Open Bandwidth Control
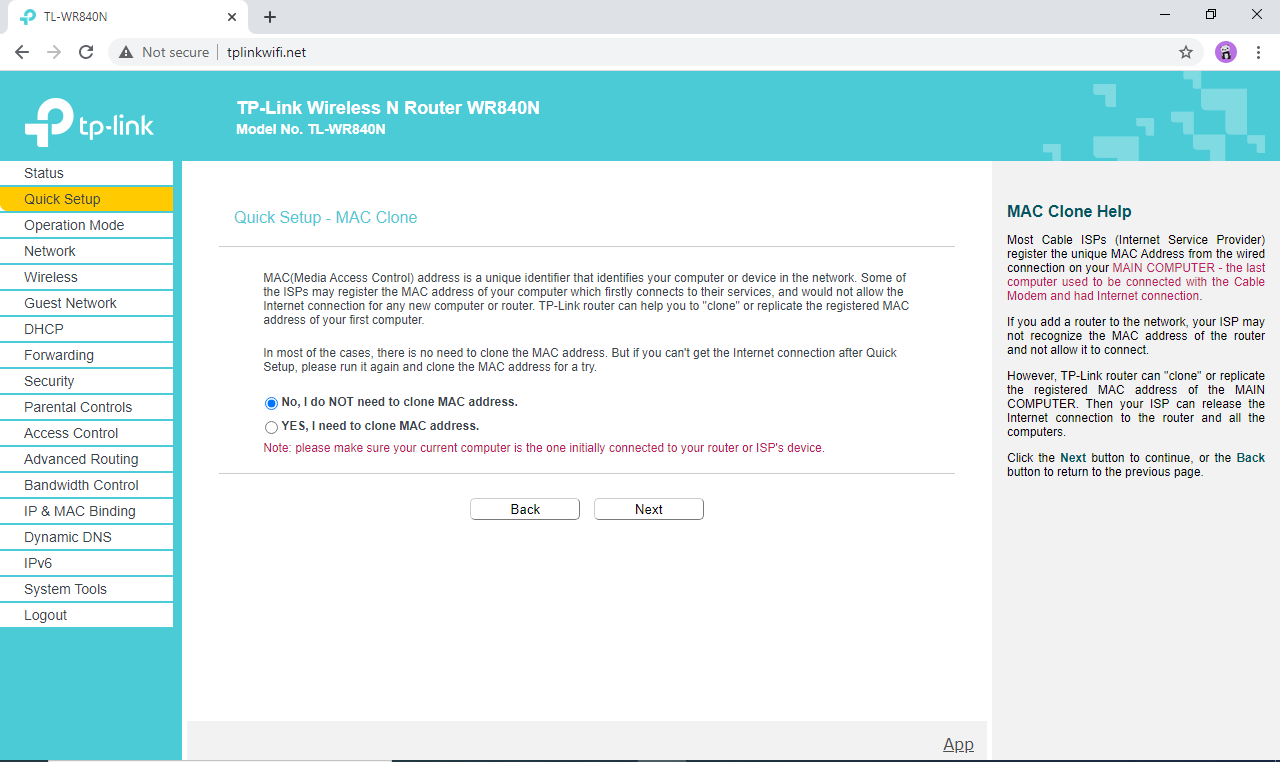The image size is (1280, 762). click(x=87, y=485)
